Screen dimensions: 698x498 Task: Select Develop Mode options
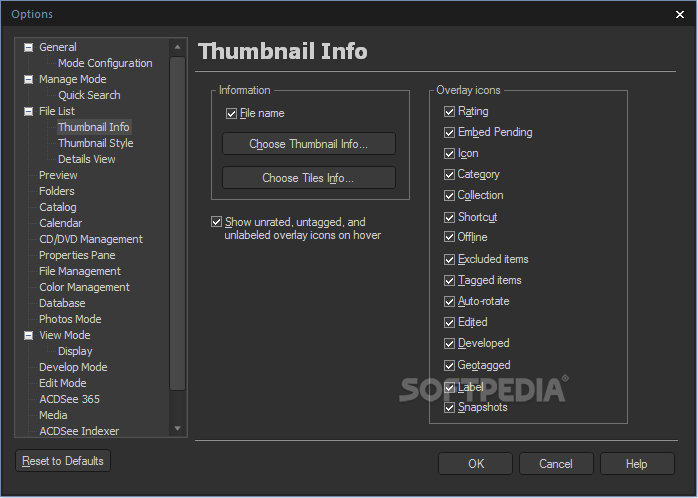73,367
